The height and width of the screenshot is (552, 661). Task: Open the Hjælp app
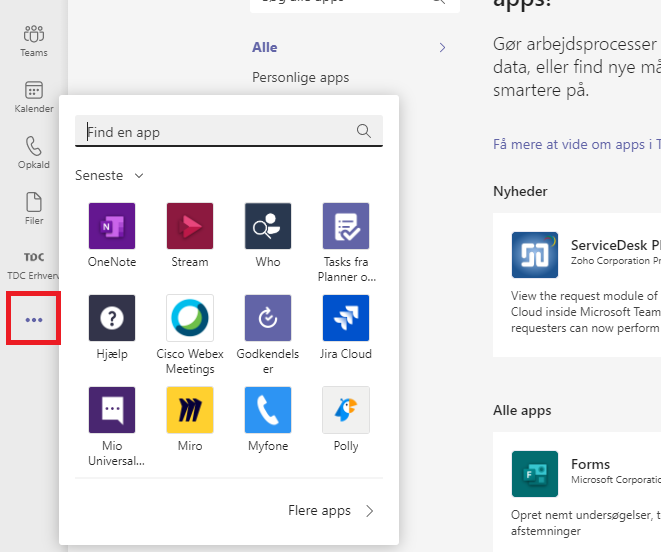(112, 327)
